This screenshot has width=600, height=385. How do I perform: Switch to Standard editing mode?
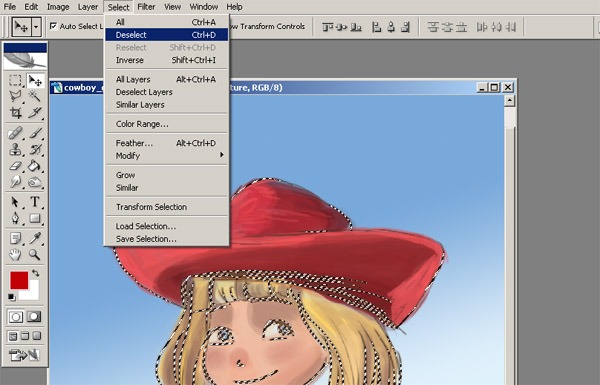pyautogui.click(x=16, y=316)
